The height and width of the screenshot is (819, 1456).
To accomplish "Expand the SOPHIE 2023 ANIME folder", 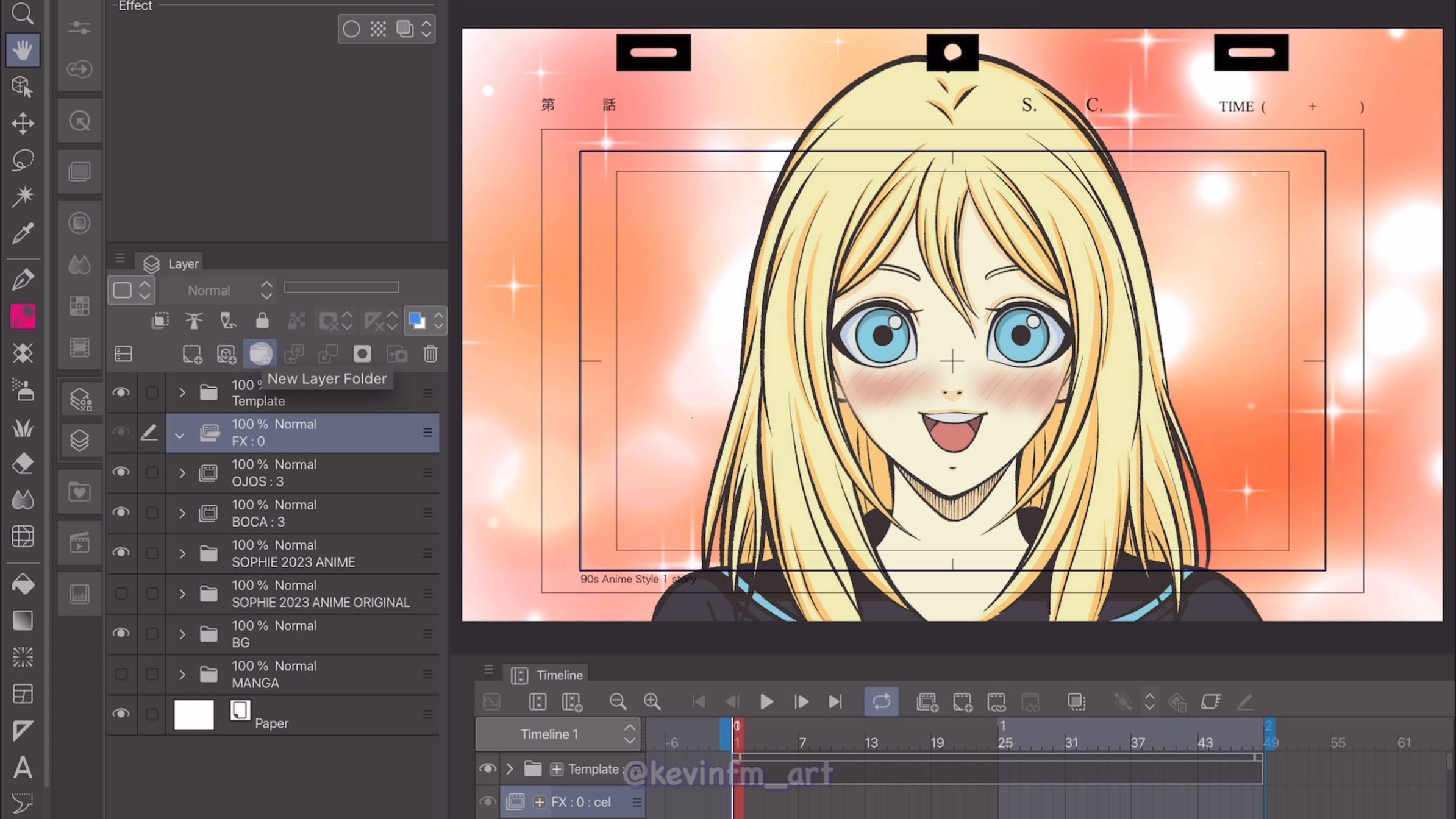I will pos(182,553).
